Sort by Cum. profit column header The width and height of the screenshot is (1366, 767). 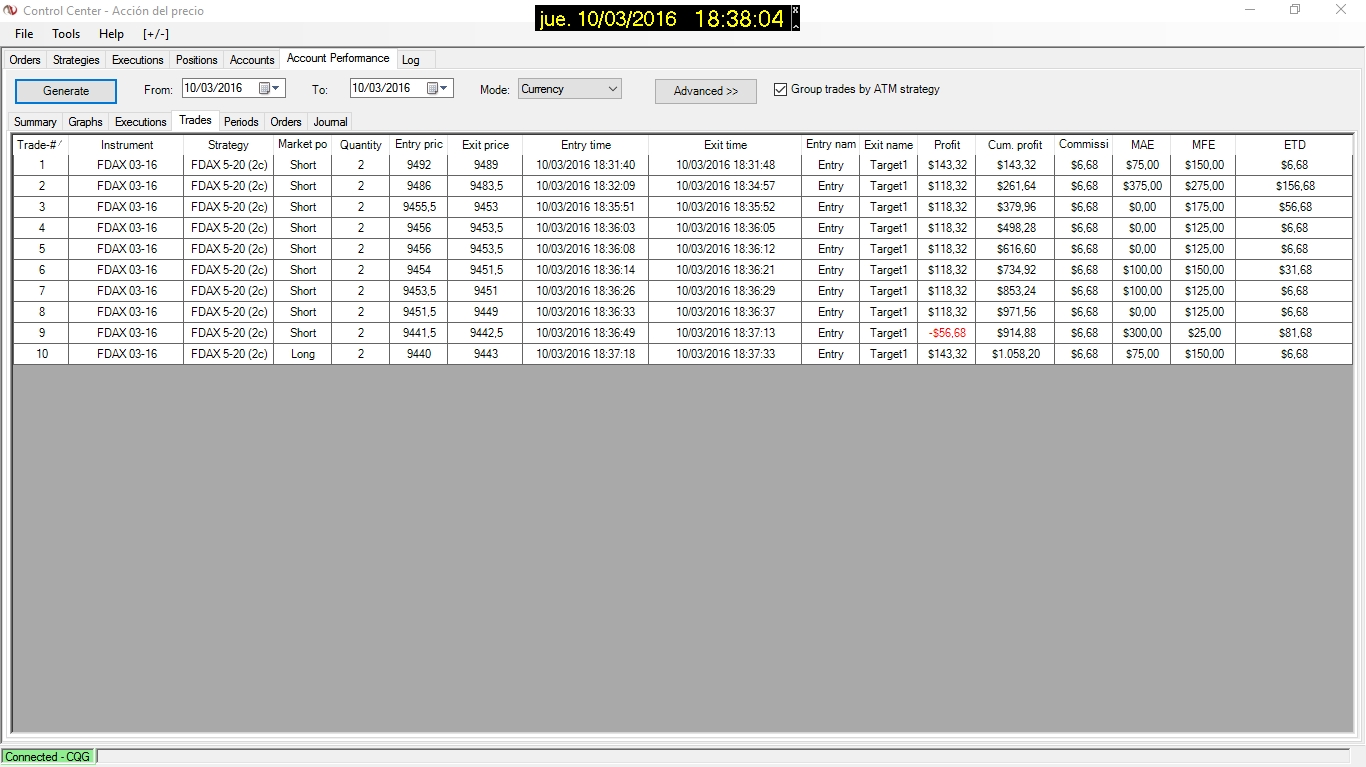1015,145
